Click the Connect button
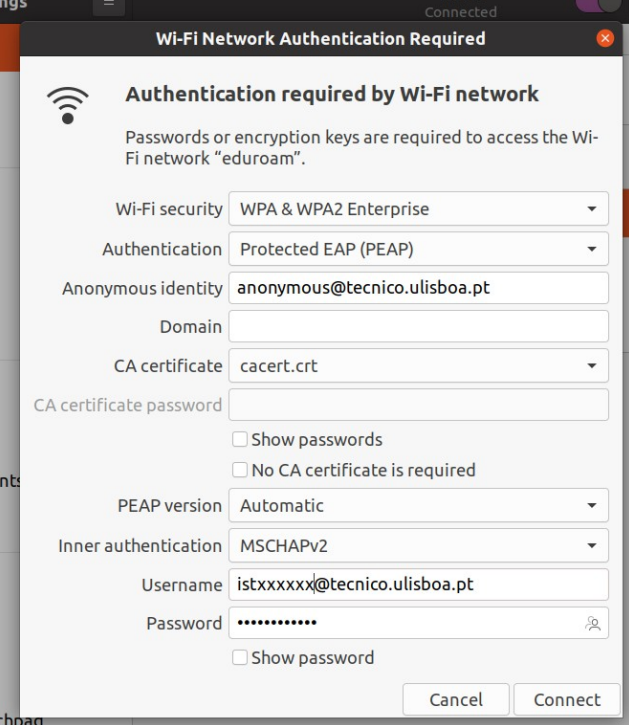The width and height of the screenshot is (629, 725). point(567,700)
